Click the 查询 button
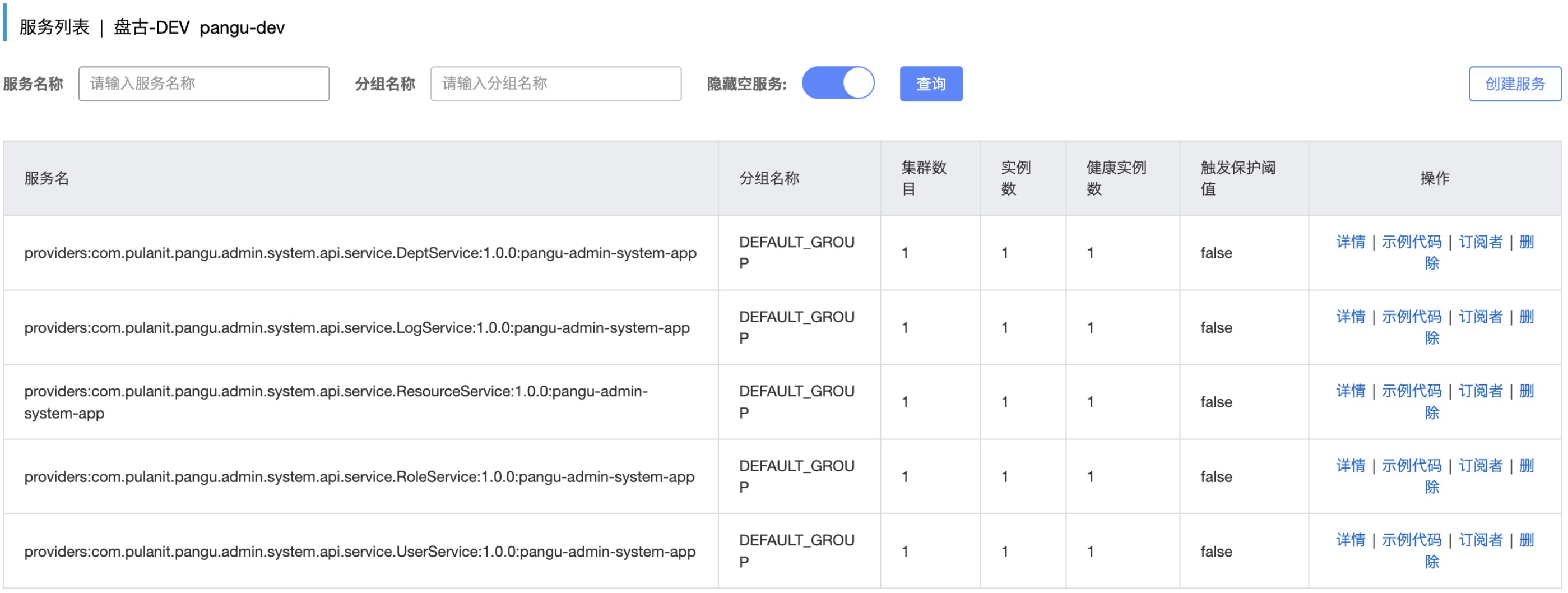 [x=931, y=84]
